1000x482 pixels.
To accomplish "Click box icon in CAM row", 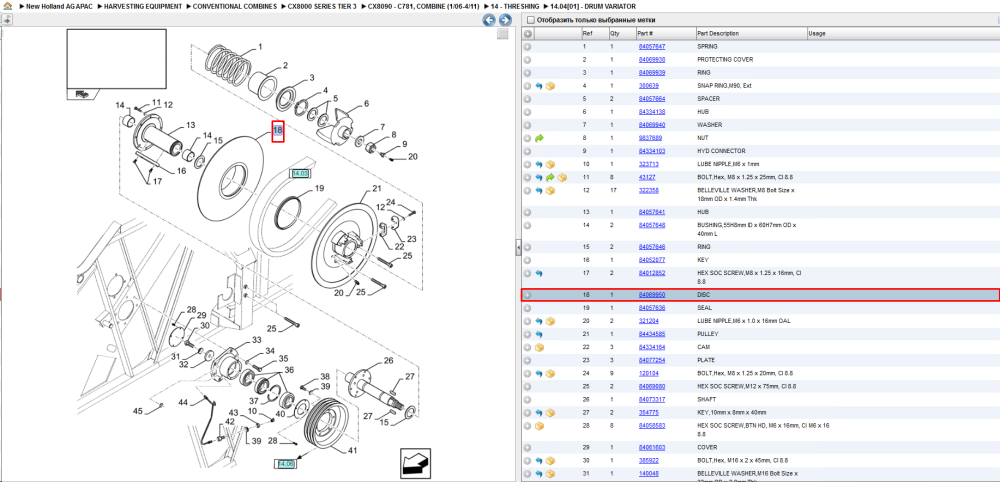I will click(539, 347).
